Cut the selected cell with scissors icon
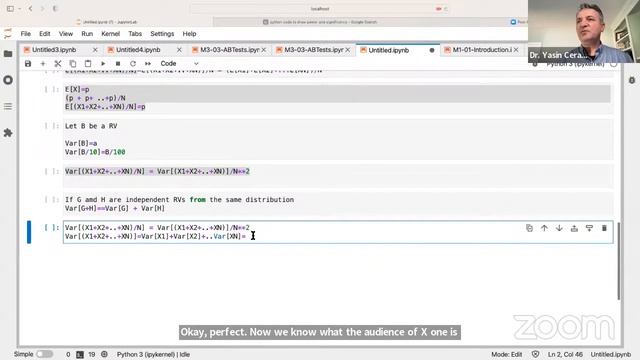Screen dimensions: 640x360 [x=58, y=64]
